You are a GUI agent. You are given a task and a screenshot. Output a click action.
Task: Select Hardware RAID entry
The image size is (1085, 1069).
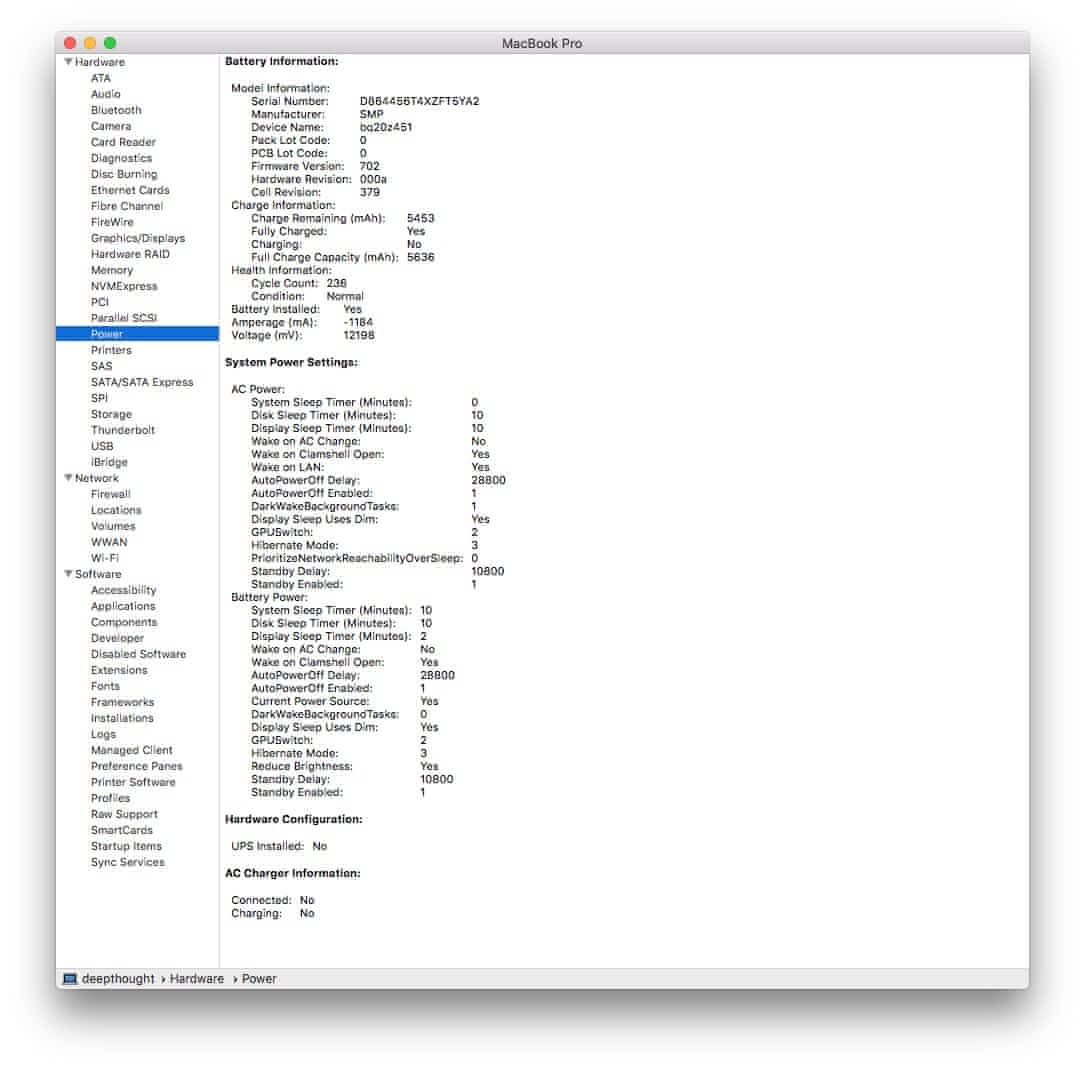coord(130,254)
